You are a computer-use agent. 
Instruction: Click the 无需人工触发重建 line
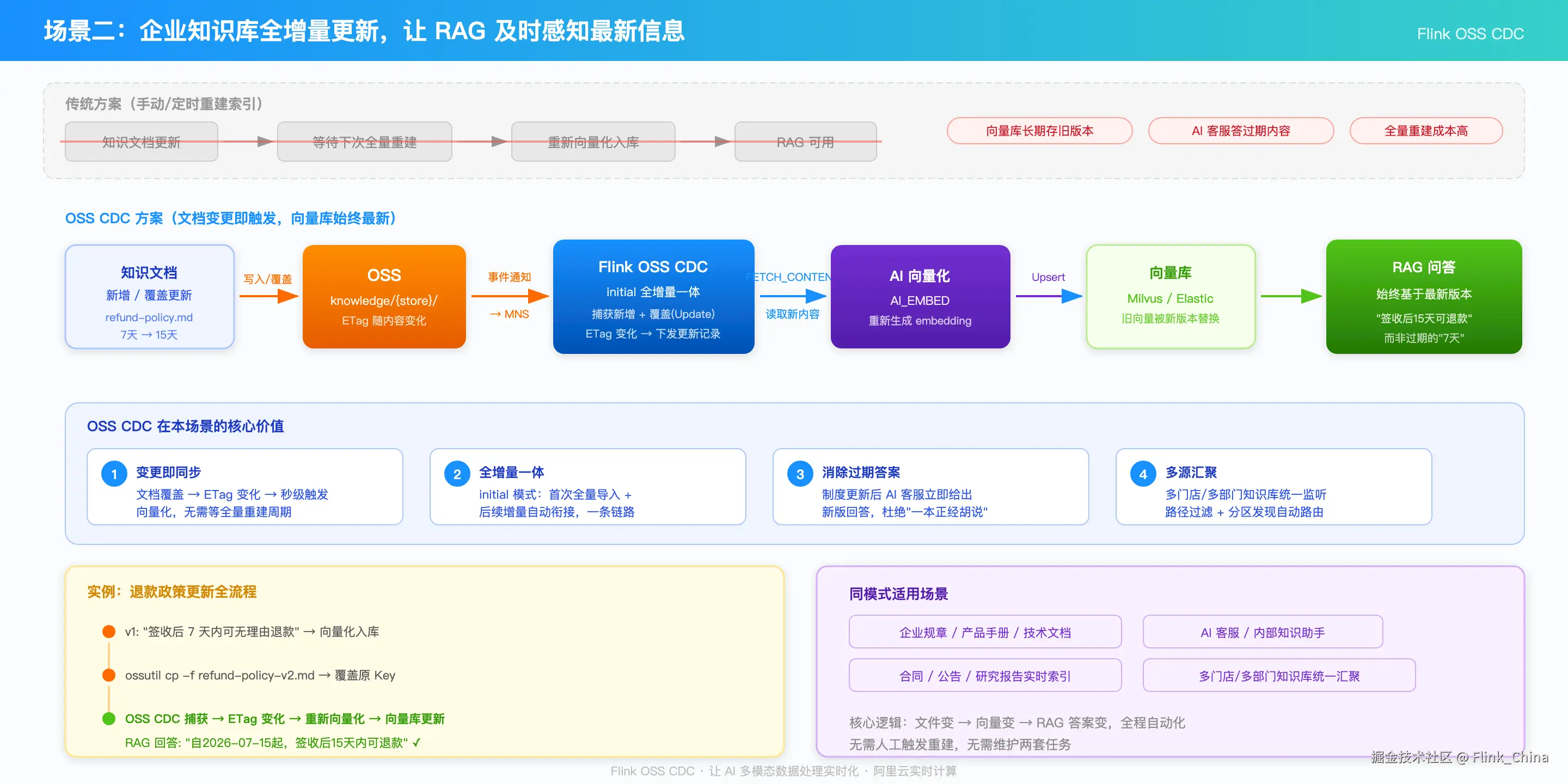click(960, 744)
